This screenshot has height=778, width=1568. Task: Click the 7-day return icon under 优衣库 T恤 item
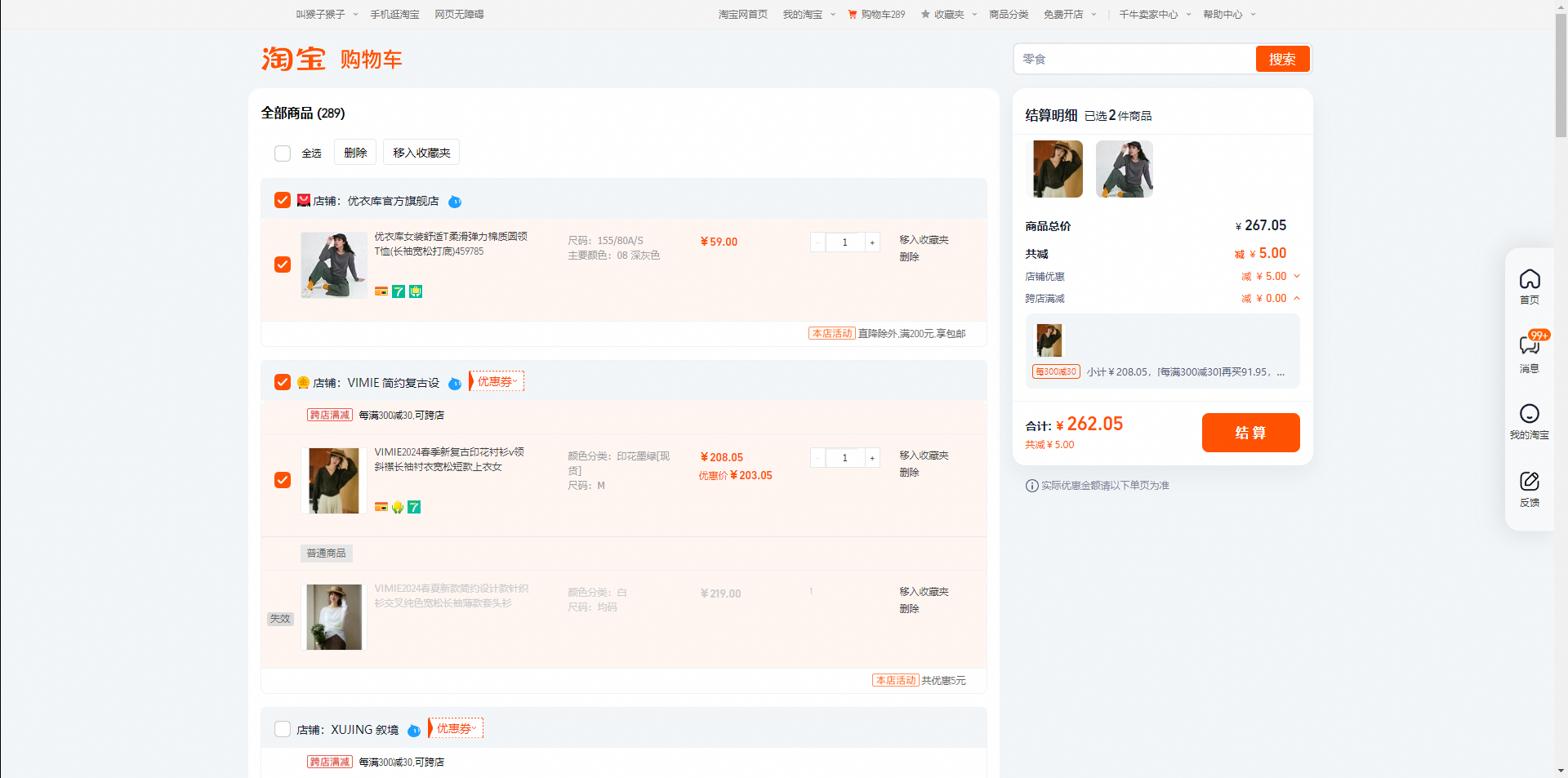399,291
